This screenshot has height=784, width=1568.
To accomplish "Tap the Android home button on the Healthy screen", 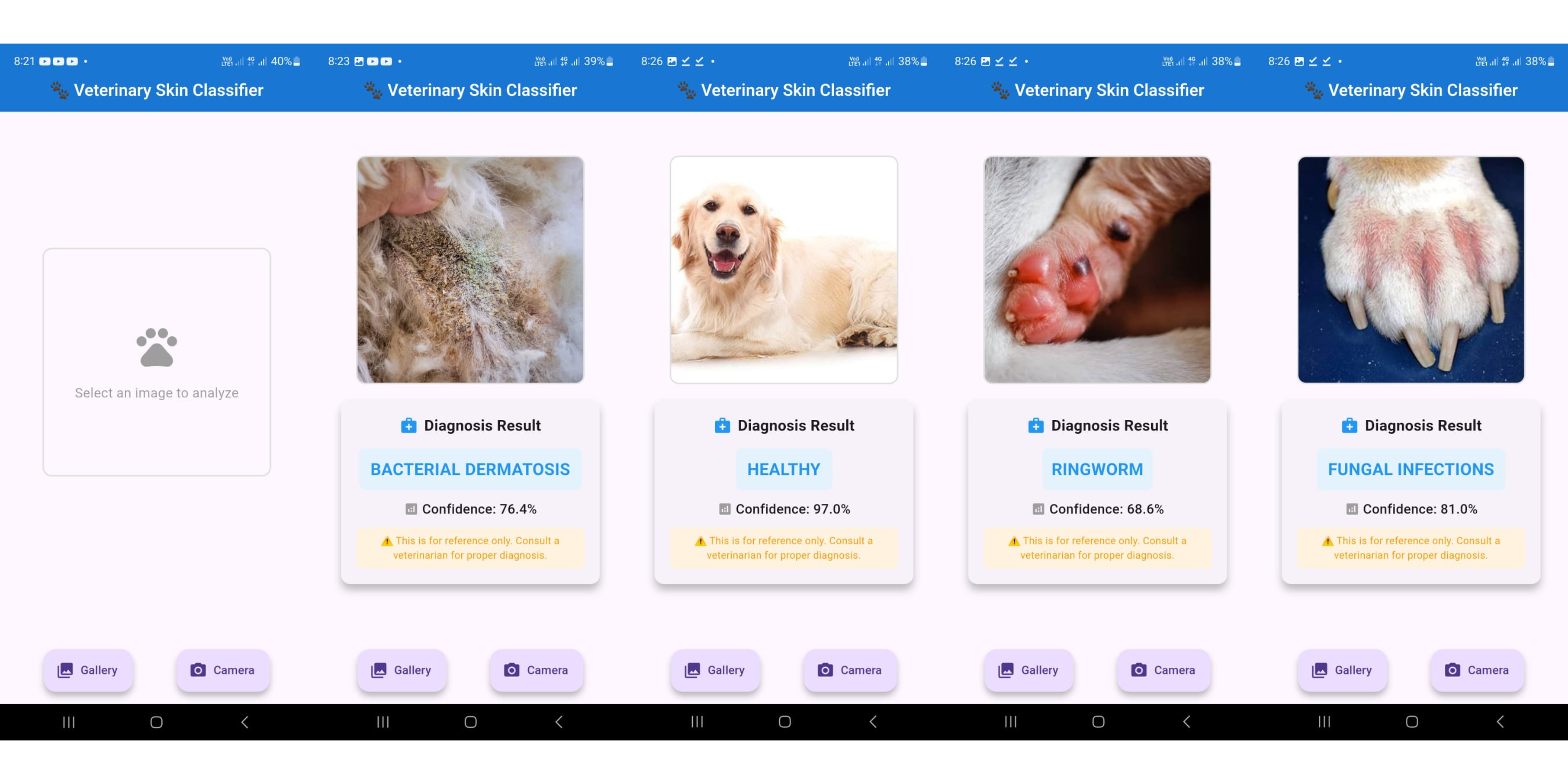I will (784, 722).
